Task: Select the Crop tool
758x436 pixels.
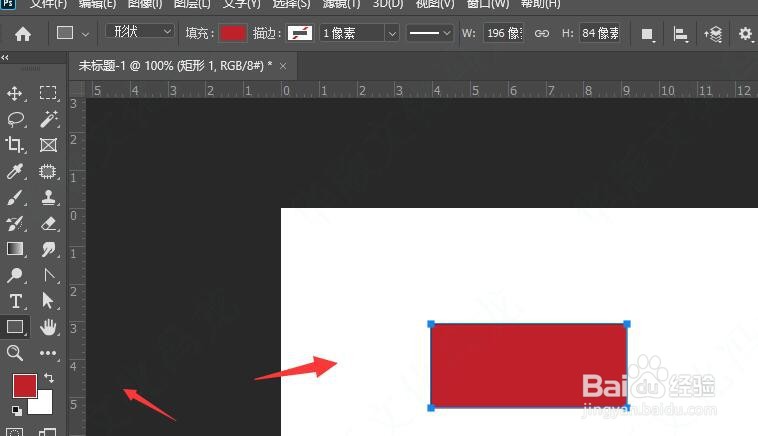Action: pos(15,145)
